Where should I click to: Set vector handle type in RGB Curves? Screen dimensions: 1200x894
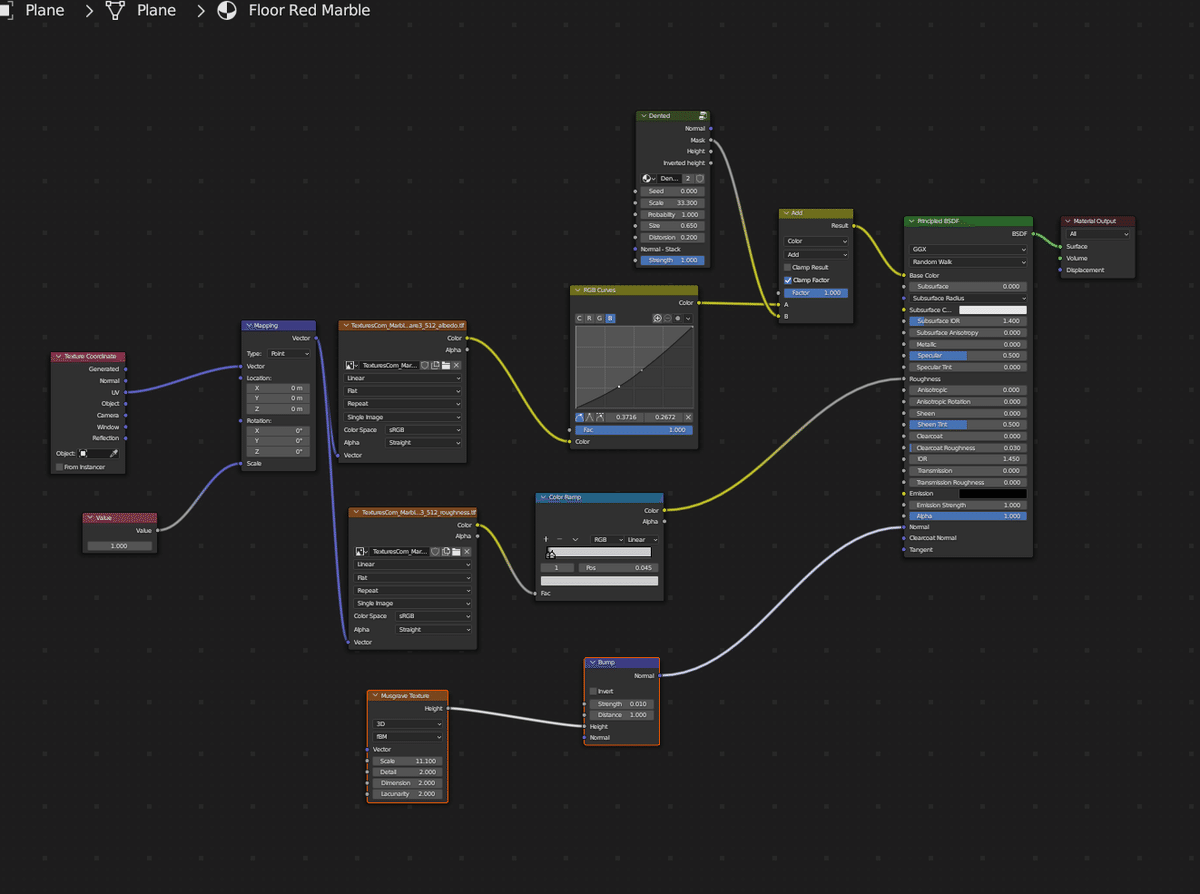coord(591,417)
